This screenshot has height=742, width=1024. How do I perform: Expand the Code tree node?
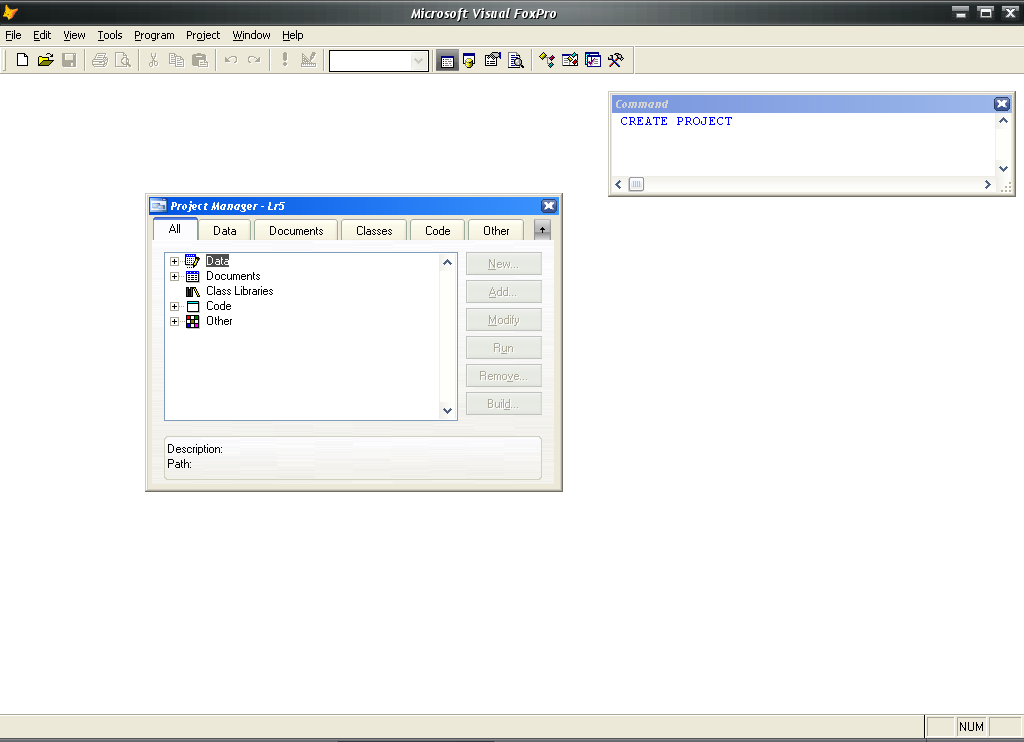pos(174,306)
